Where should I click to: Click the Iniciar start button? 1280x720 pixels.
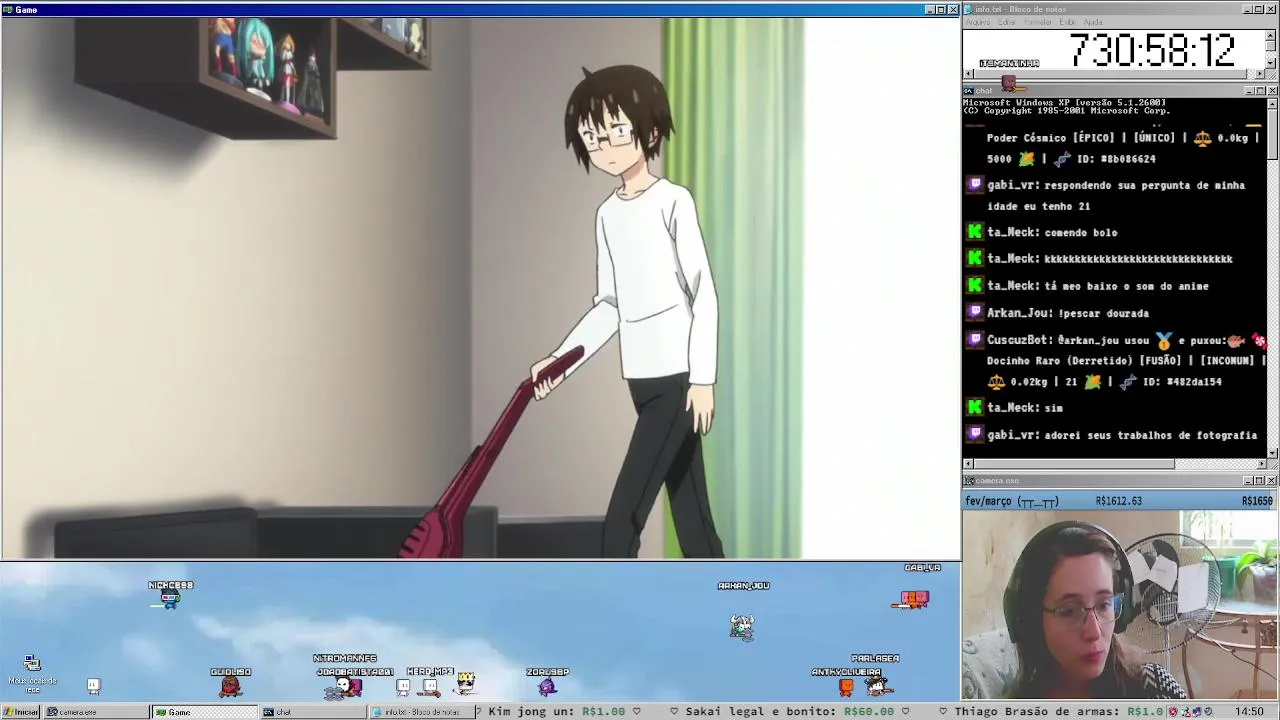(21, 712)
